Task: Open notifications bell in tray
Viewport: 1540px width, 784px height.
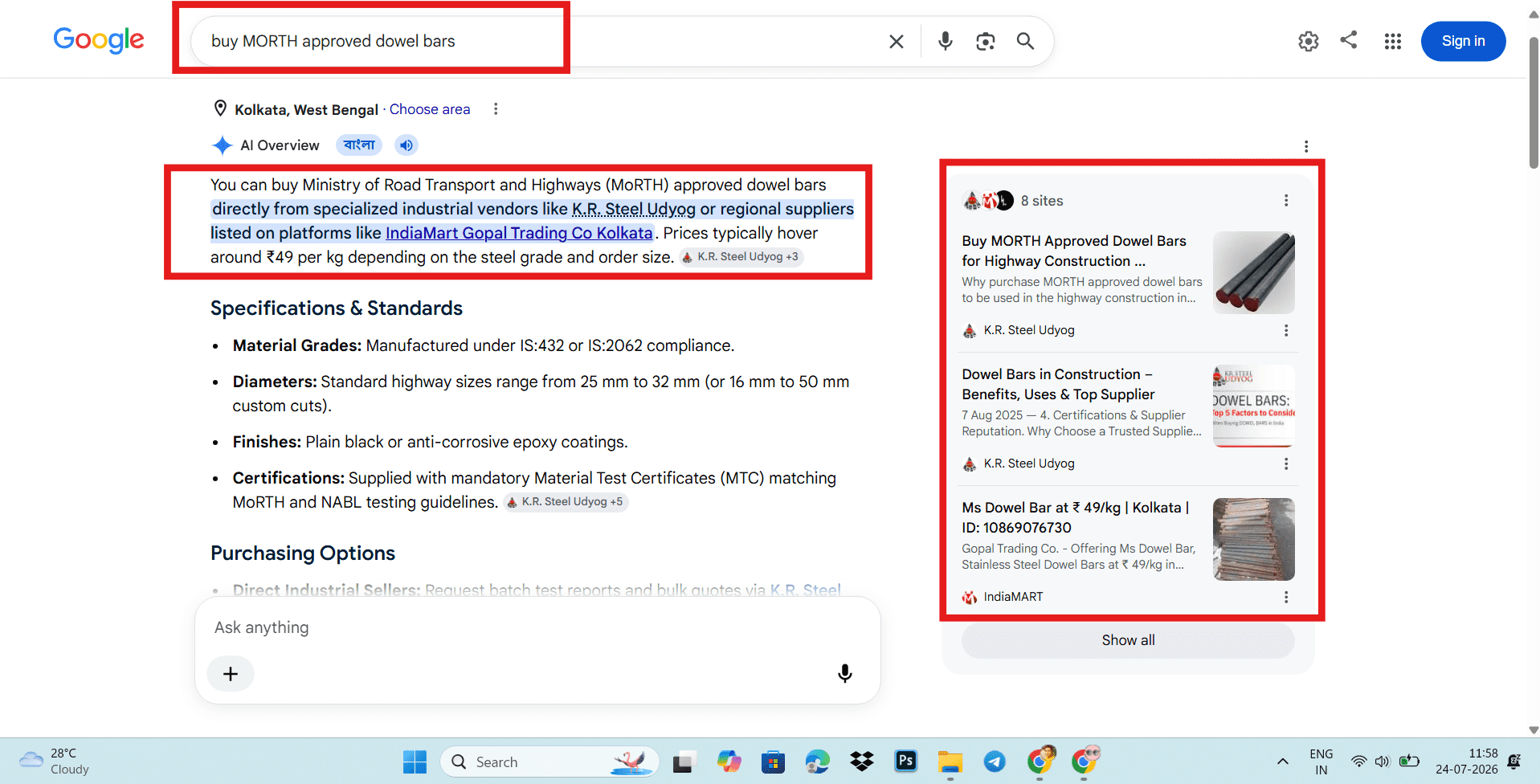Action: click(x=1514, y=761)
